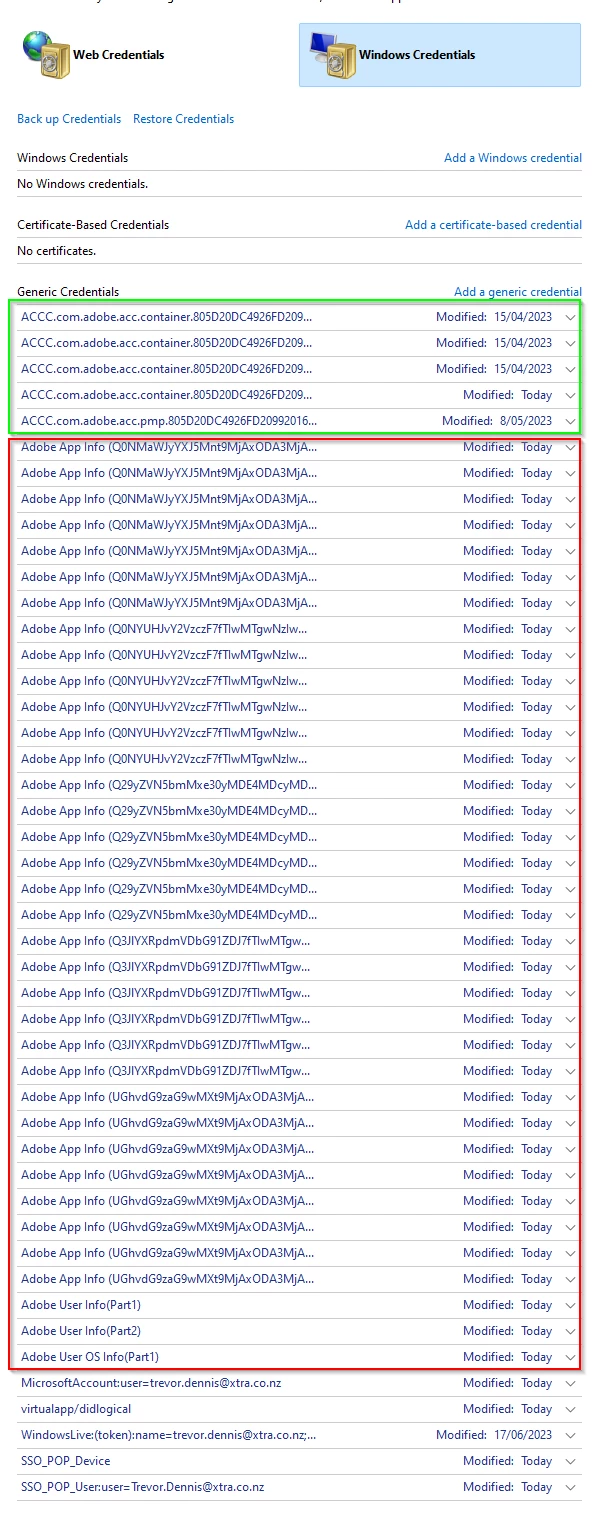Expand chevron of the ACCC.com.adobe.acc.pmp entry
This screenshot has height=1515, width=602.
tap(570, 421)
